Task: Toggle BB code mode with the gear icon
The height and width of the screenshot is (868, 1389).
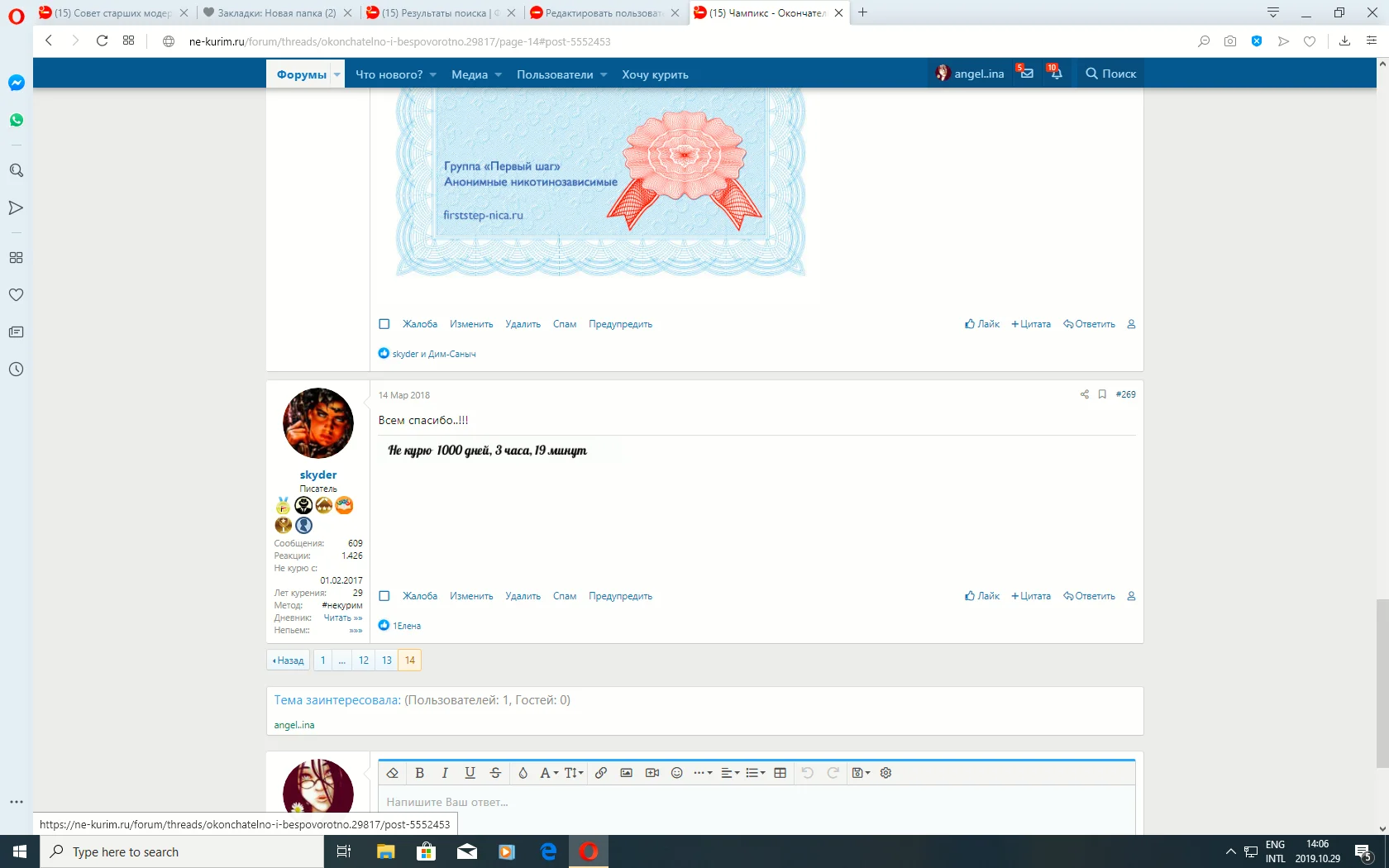Action: [886, 773]
